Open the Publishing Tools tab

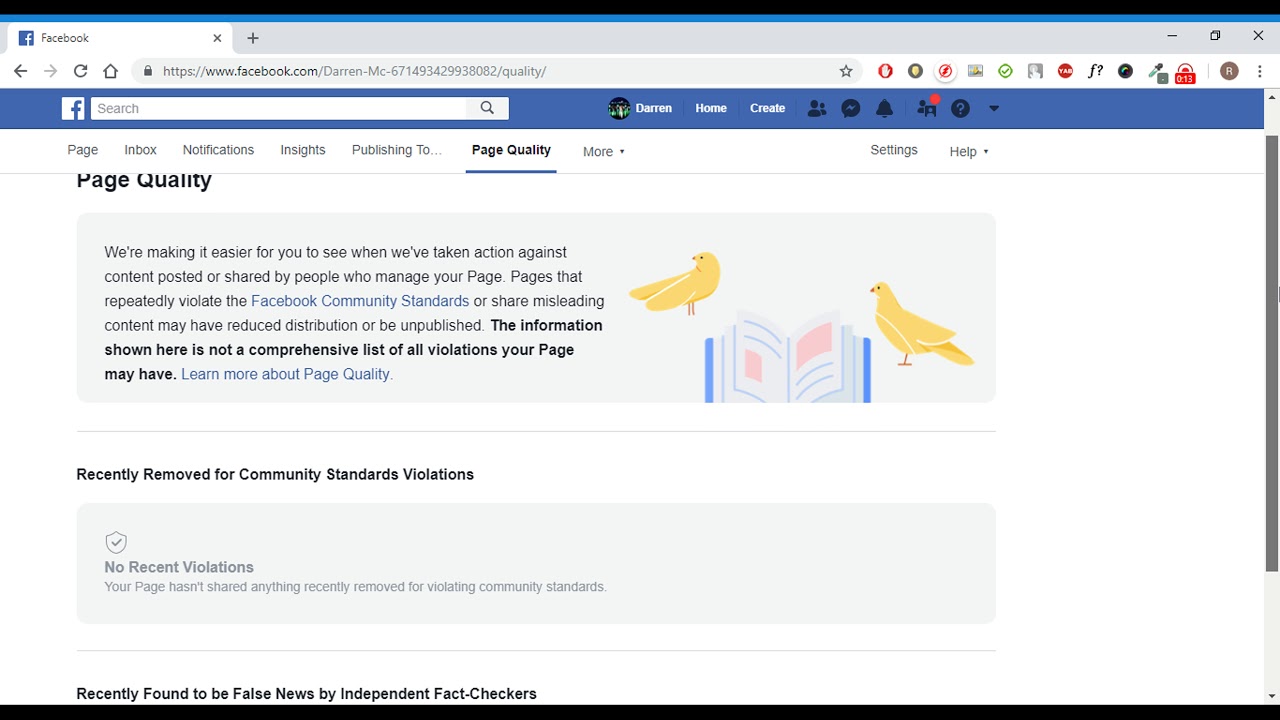(397, 150)
